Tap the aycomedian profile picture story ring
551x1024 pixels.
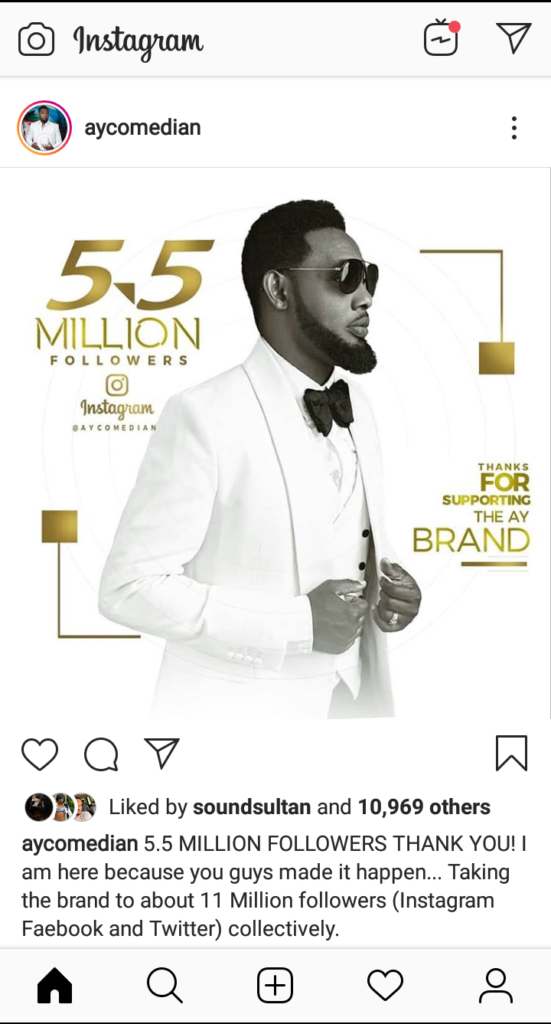point(44,128)
